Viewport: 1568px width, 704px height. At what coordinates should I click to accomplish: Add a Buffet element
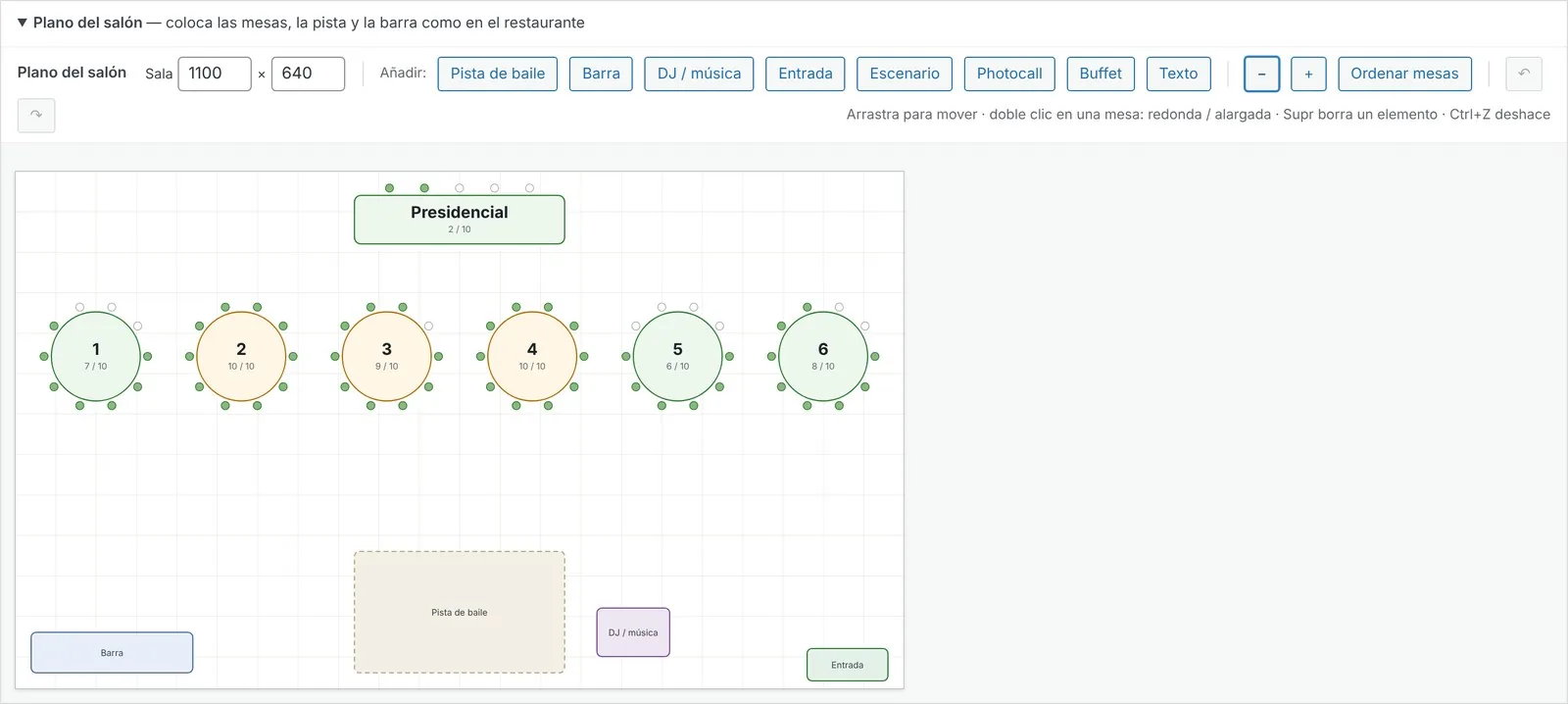click(x=1101, y=74)
